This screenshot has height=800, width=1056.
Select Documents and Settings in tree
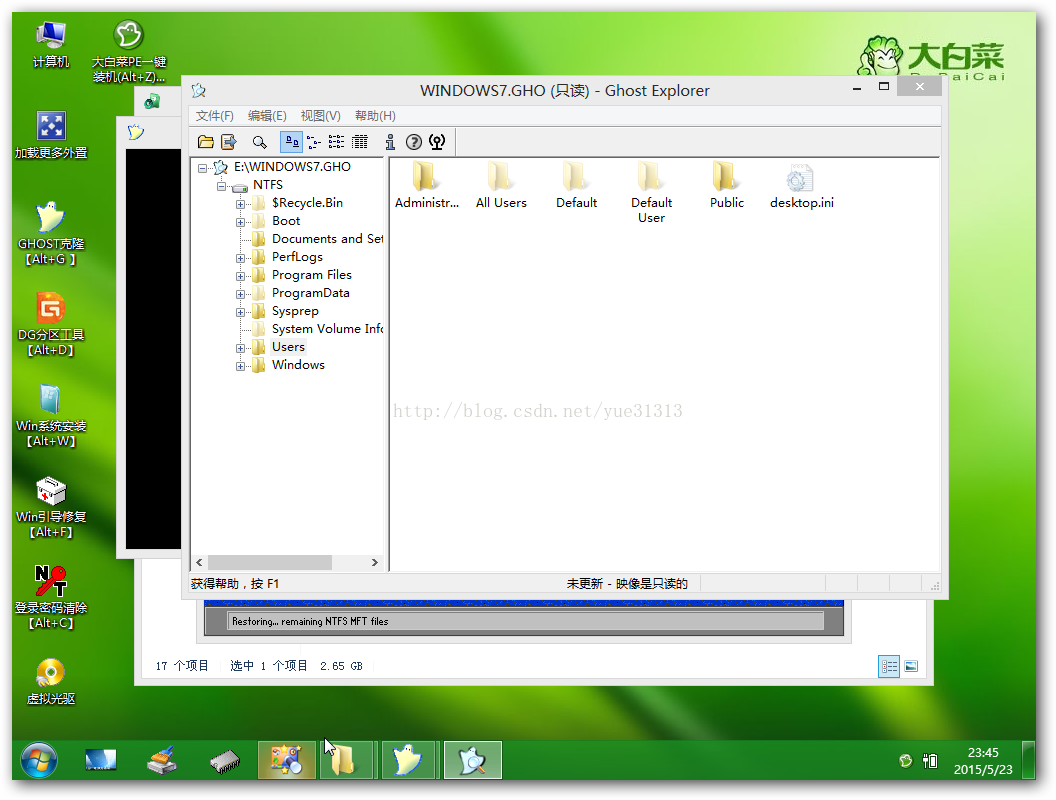[327, 239]
